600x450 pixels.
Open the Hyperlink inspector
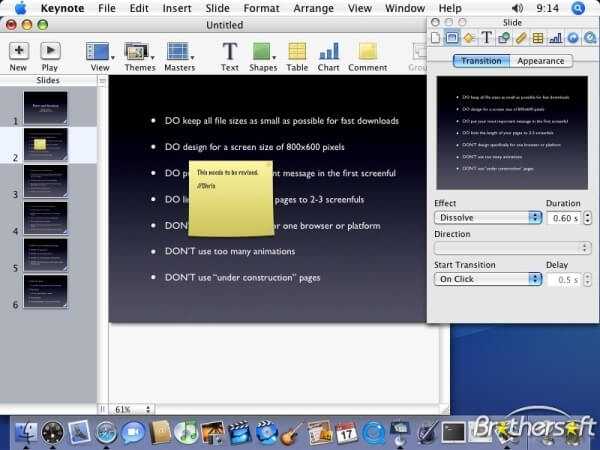[x=573, y=38]
